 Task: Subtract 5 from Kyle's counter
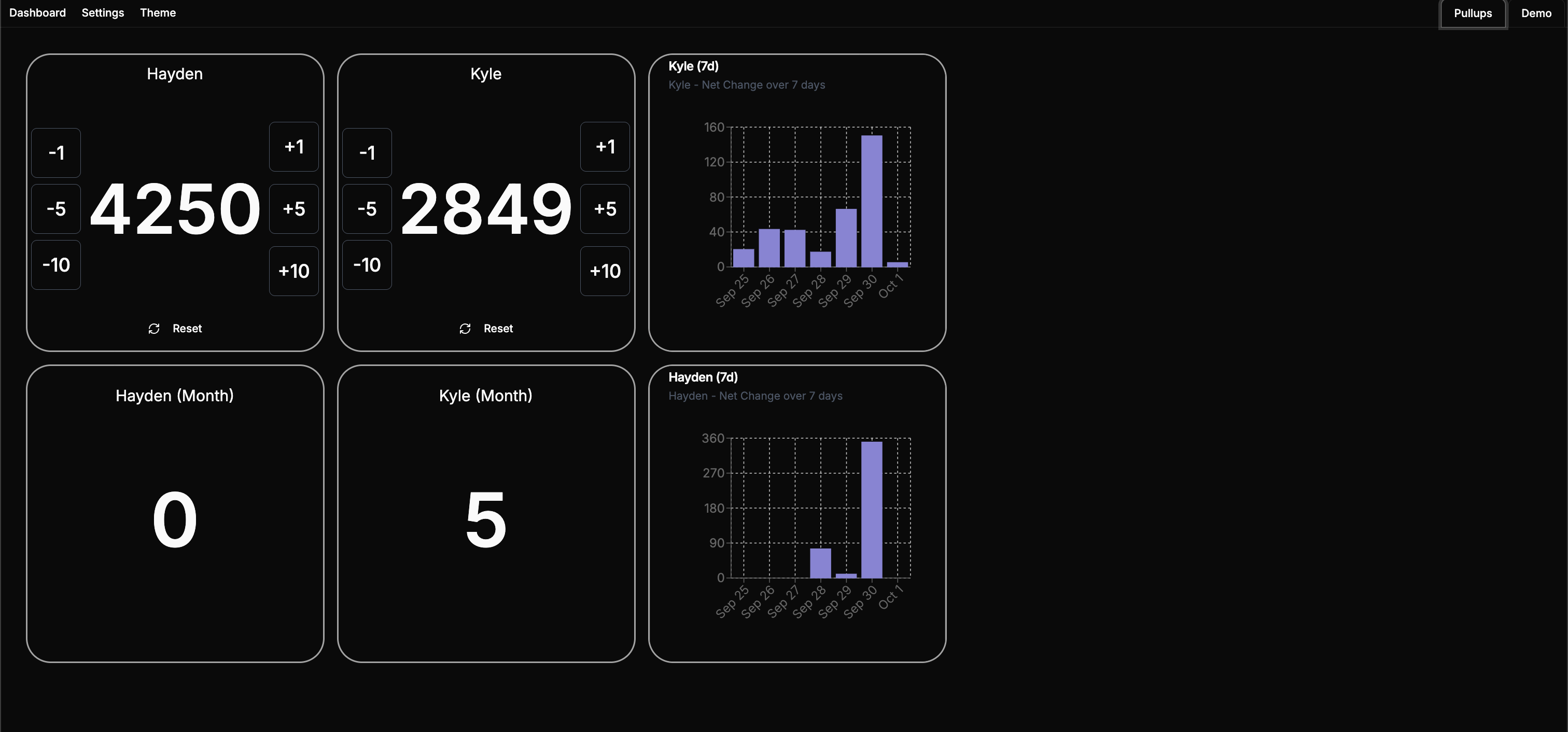click(367, 209)
